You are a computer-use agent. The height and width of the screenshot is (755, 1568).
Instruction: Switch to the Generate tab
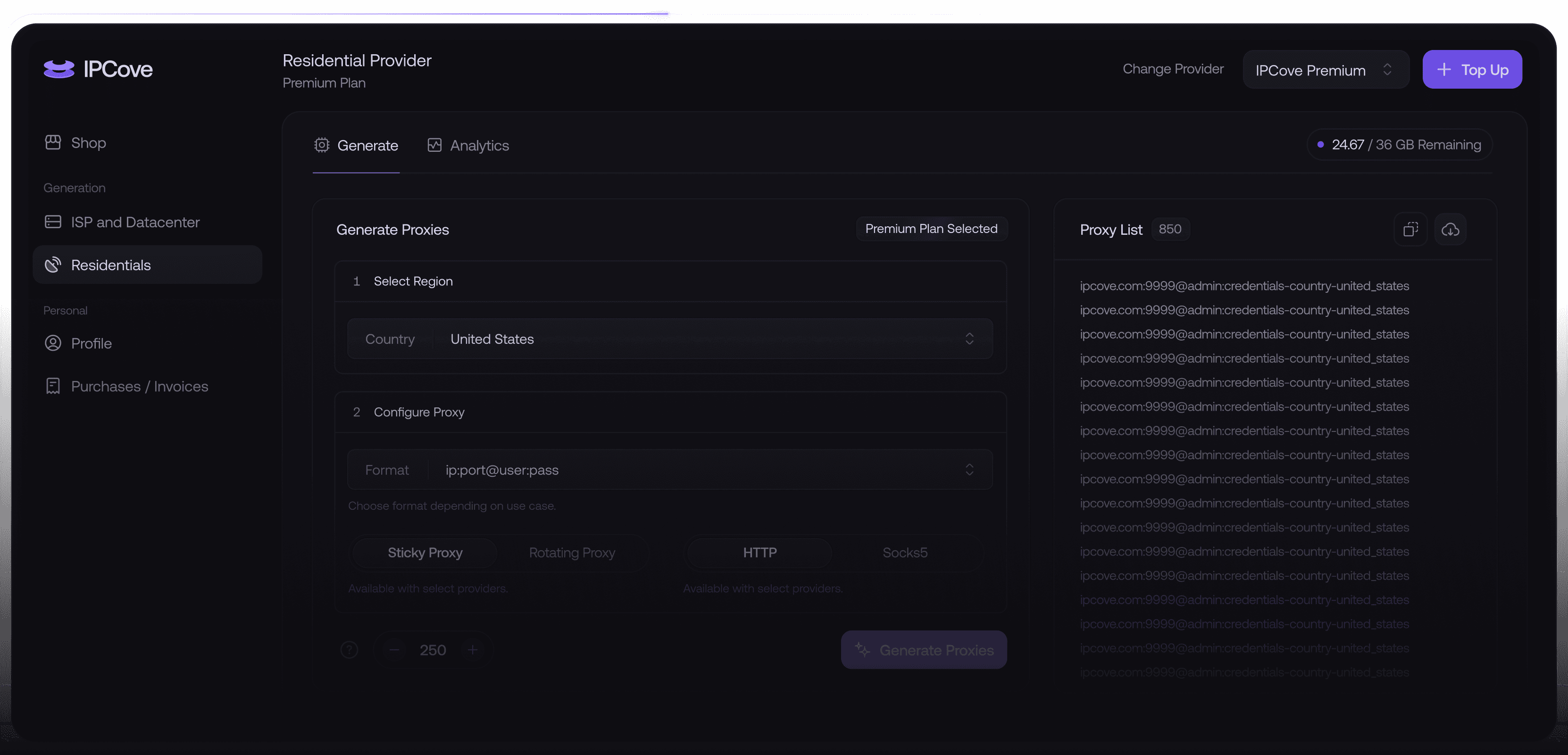pos(356,145)
